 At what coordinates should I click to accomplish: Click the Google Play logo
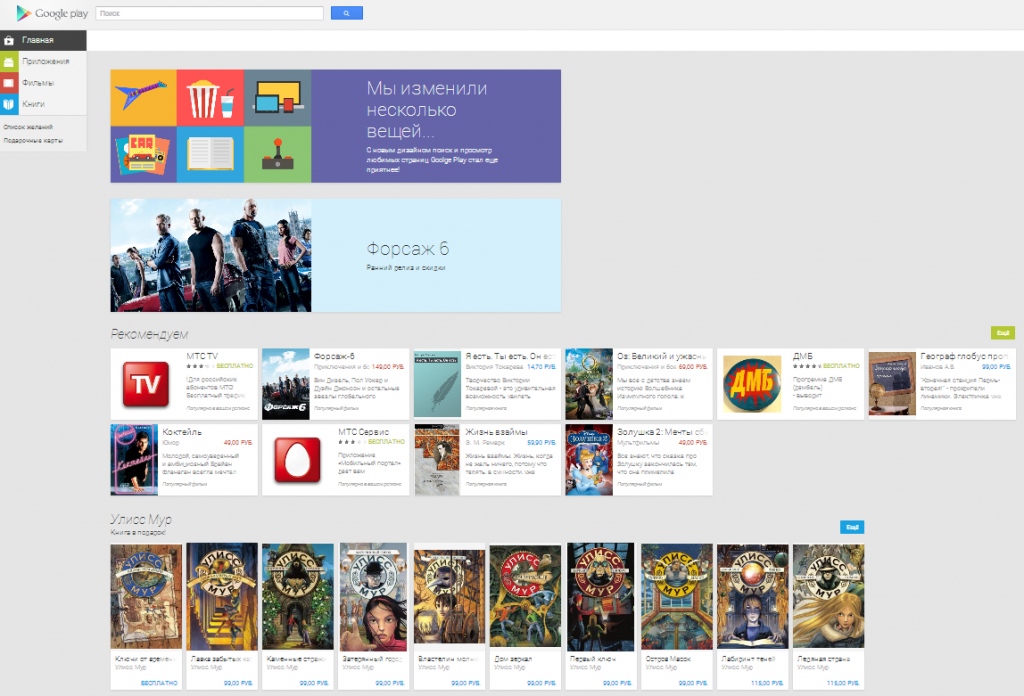click(x=48, y=13)
